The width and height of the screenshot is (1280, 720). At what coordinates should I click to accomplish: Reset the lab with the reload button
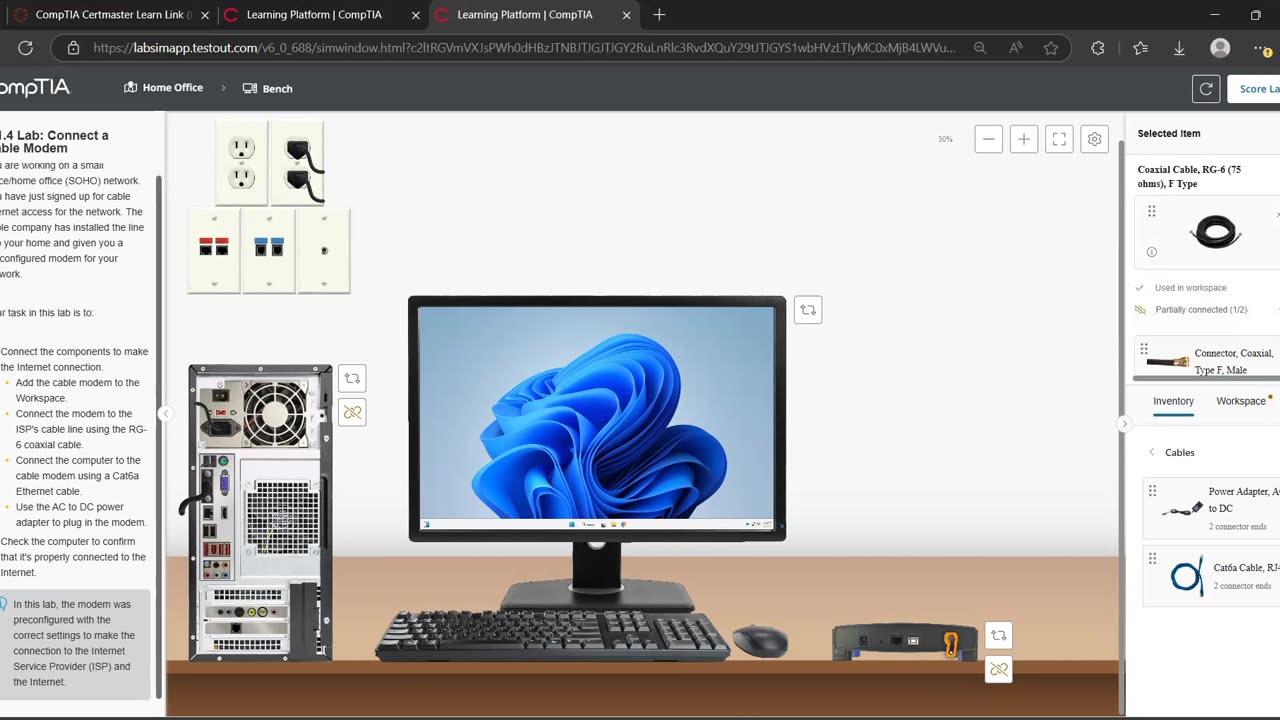(x=1206, y=89)
